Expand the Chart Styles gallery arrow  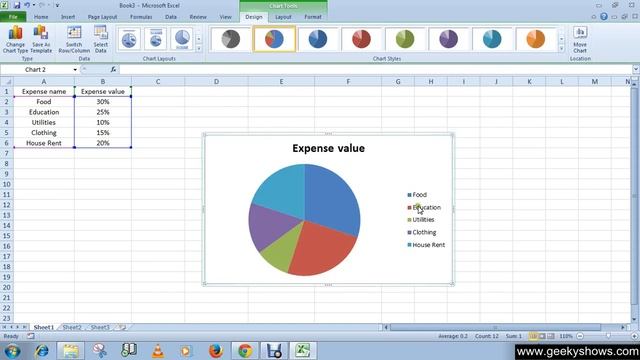point(562,49)
